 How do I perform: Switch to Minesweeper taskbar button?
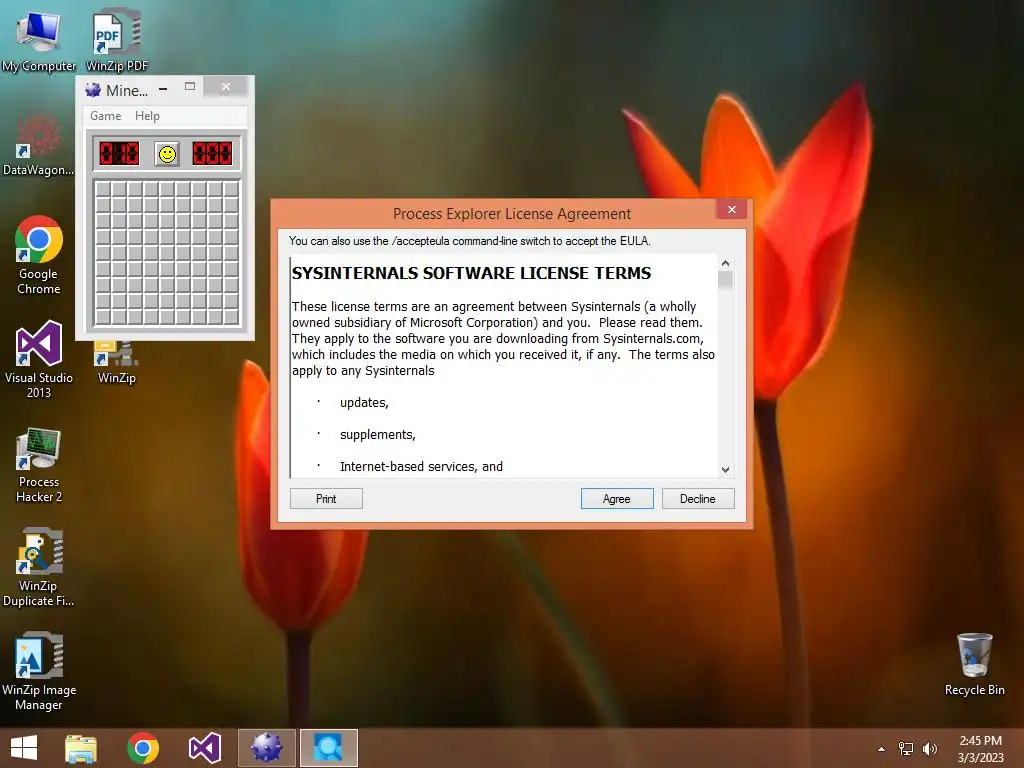click(x=266, y=748)
